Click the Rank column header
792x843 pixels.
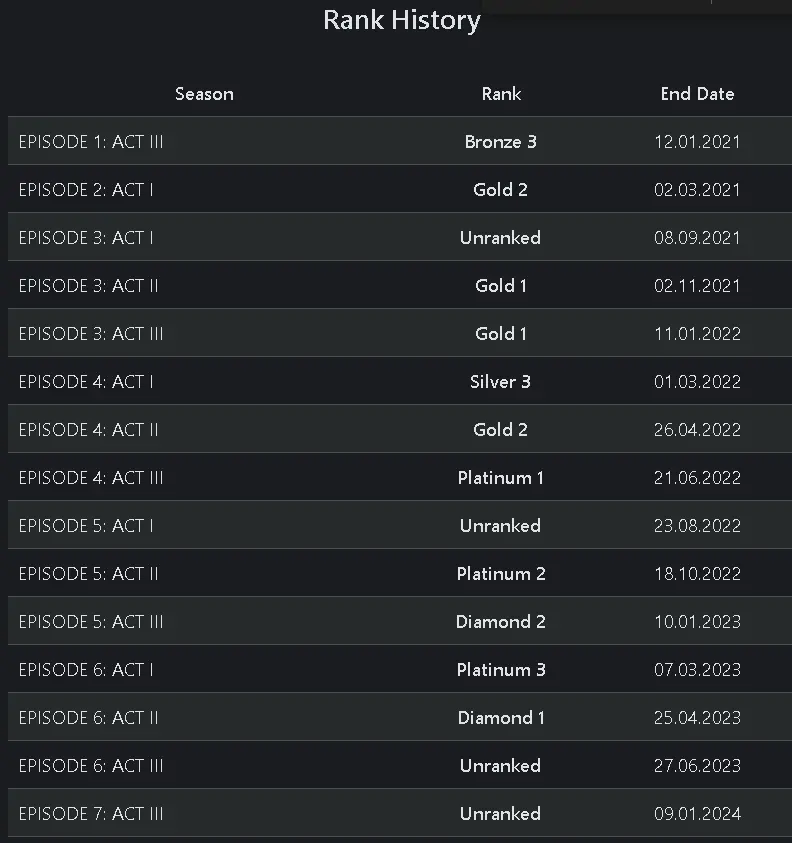[501, 94]
